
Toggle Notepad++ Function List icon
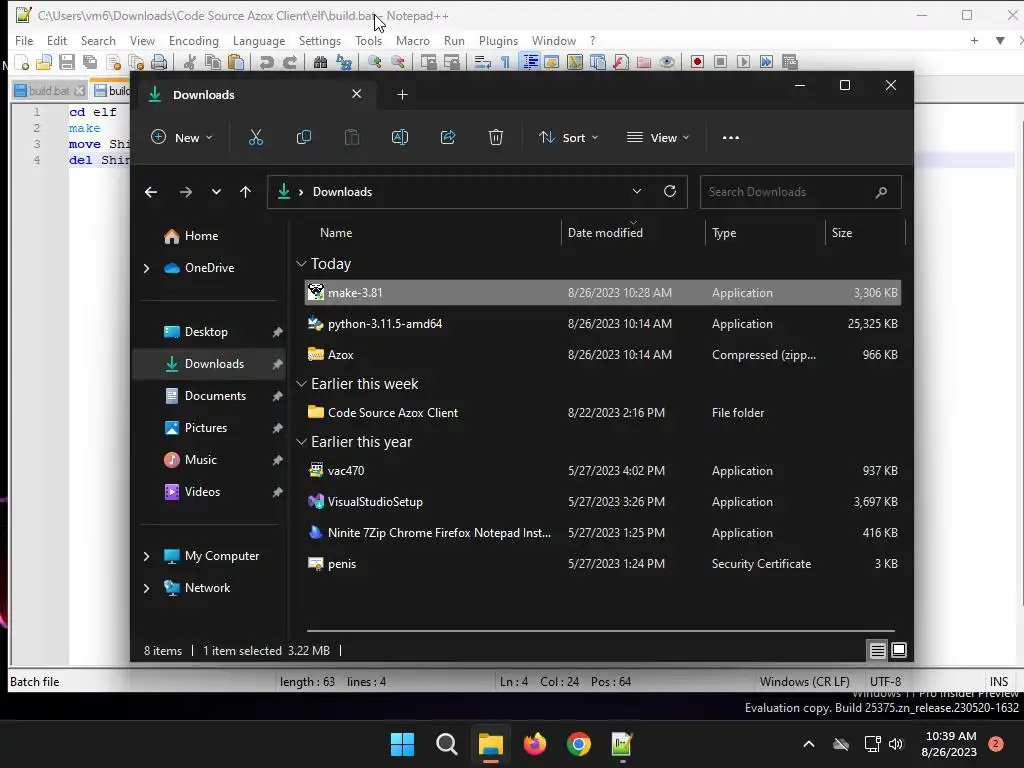tap(621, 62)
